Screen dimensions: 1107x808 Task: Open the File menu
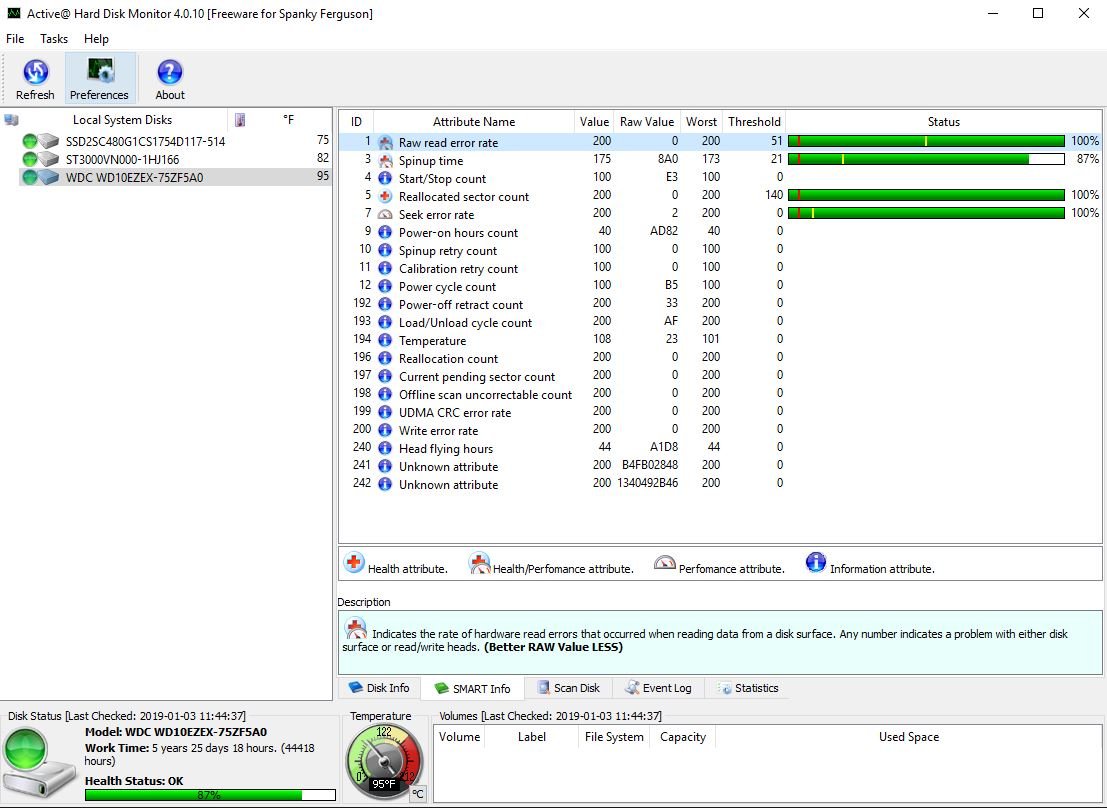15,39
